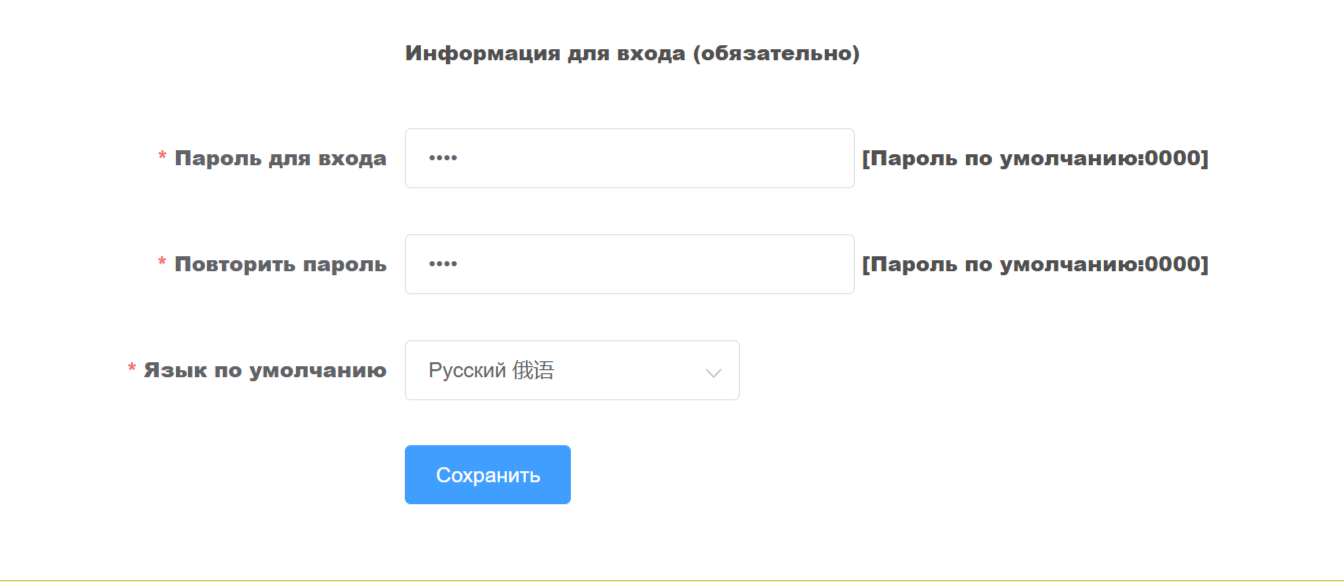Click the red asterisk beside Пароль для входа
Screen dimensions: 1344x588
click(x=162, y=158)
